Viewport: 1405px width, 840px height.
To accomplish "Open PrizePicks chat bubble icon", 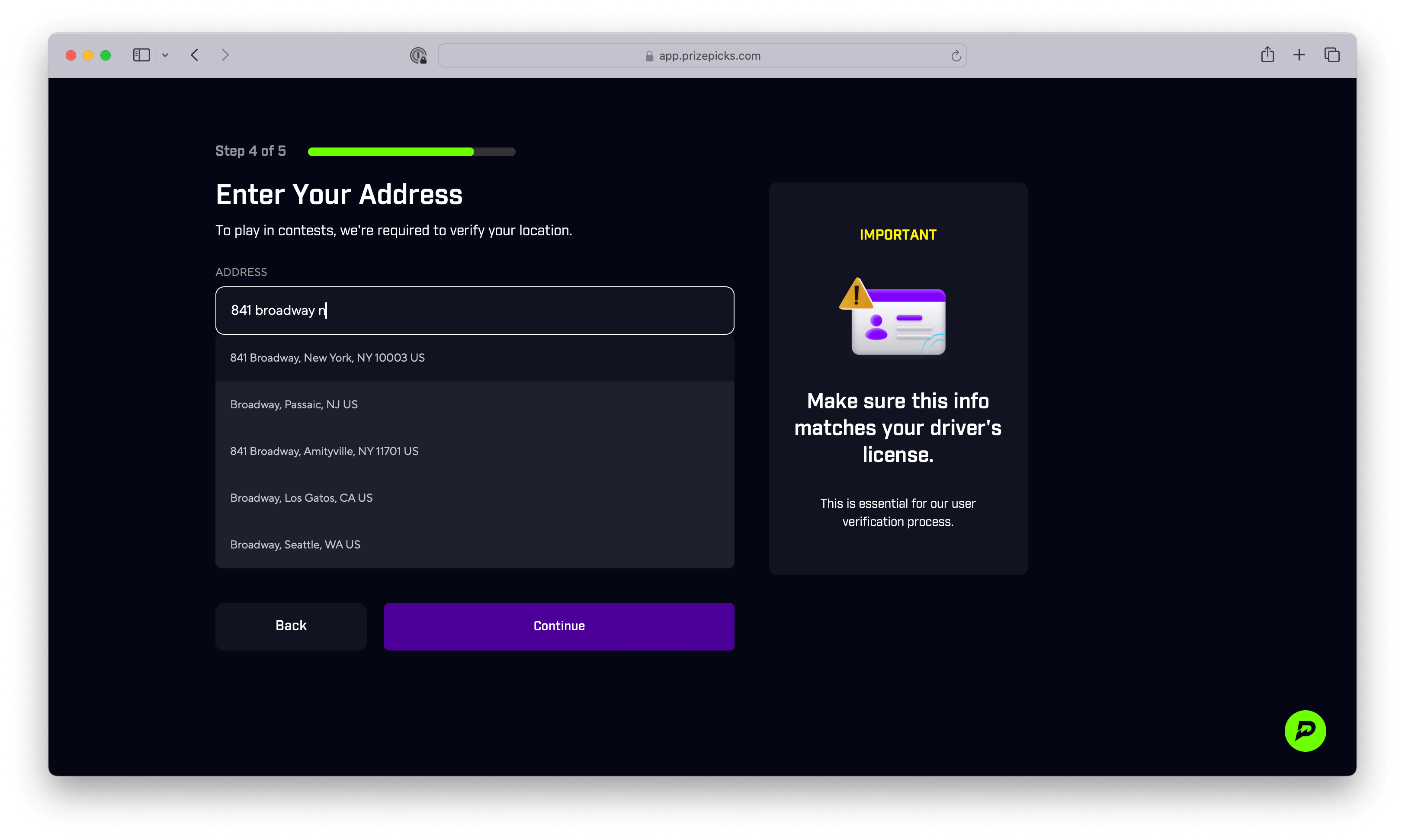I will (1305, 731).
